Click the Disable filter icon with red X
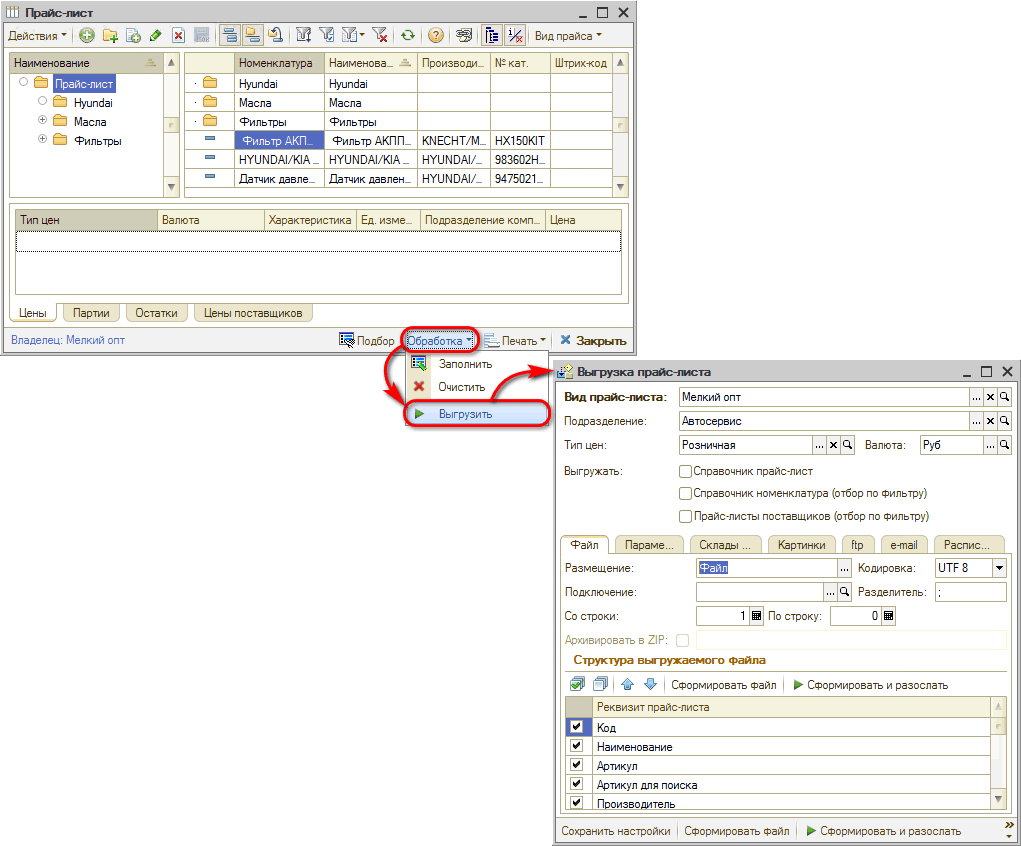This screenshot has height=846, width=1021. pos(380,35)
